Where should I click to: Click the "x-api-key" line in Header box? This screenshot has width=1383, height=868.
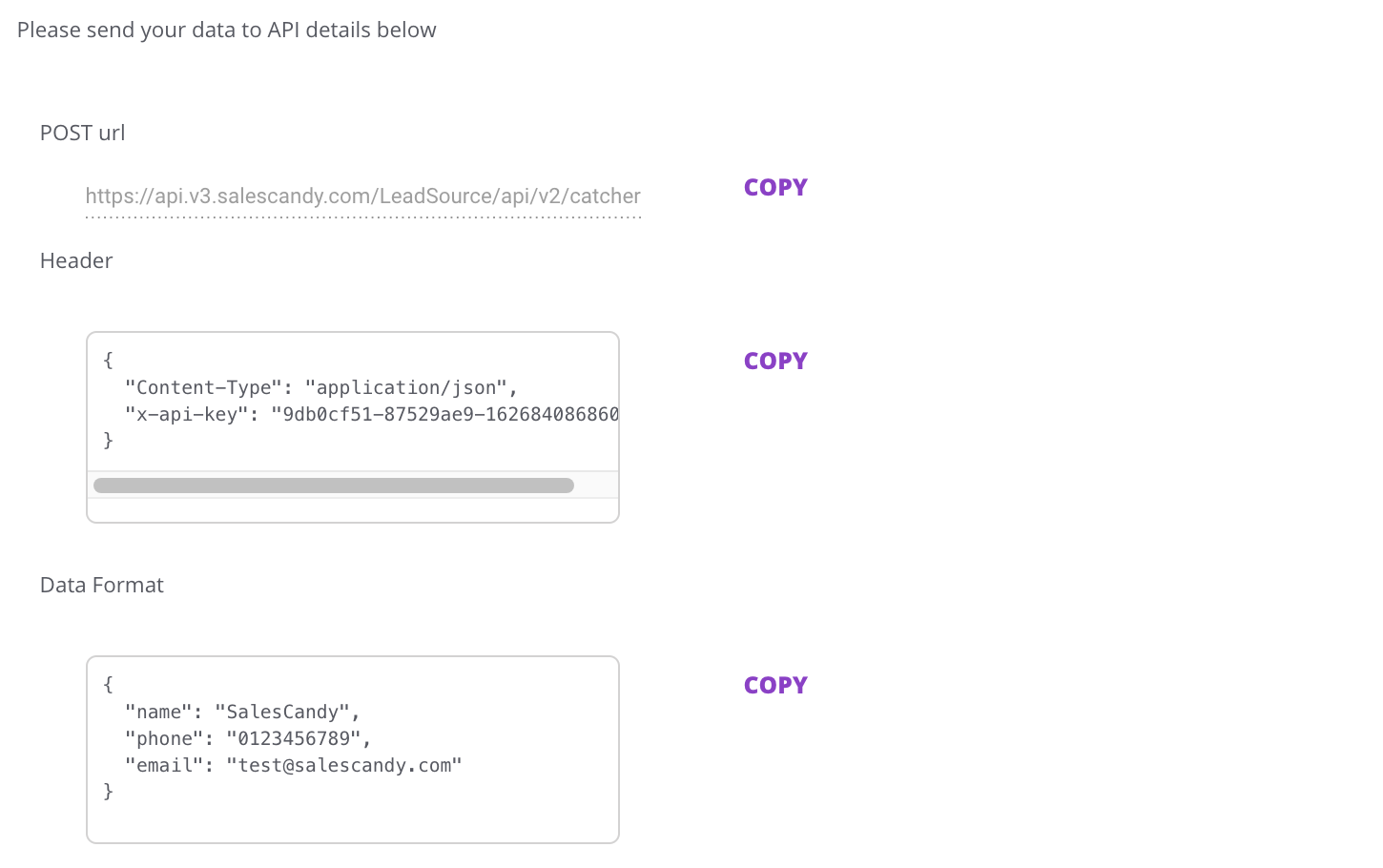(372, 414)
